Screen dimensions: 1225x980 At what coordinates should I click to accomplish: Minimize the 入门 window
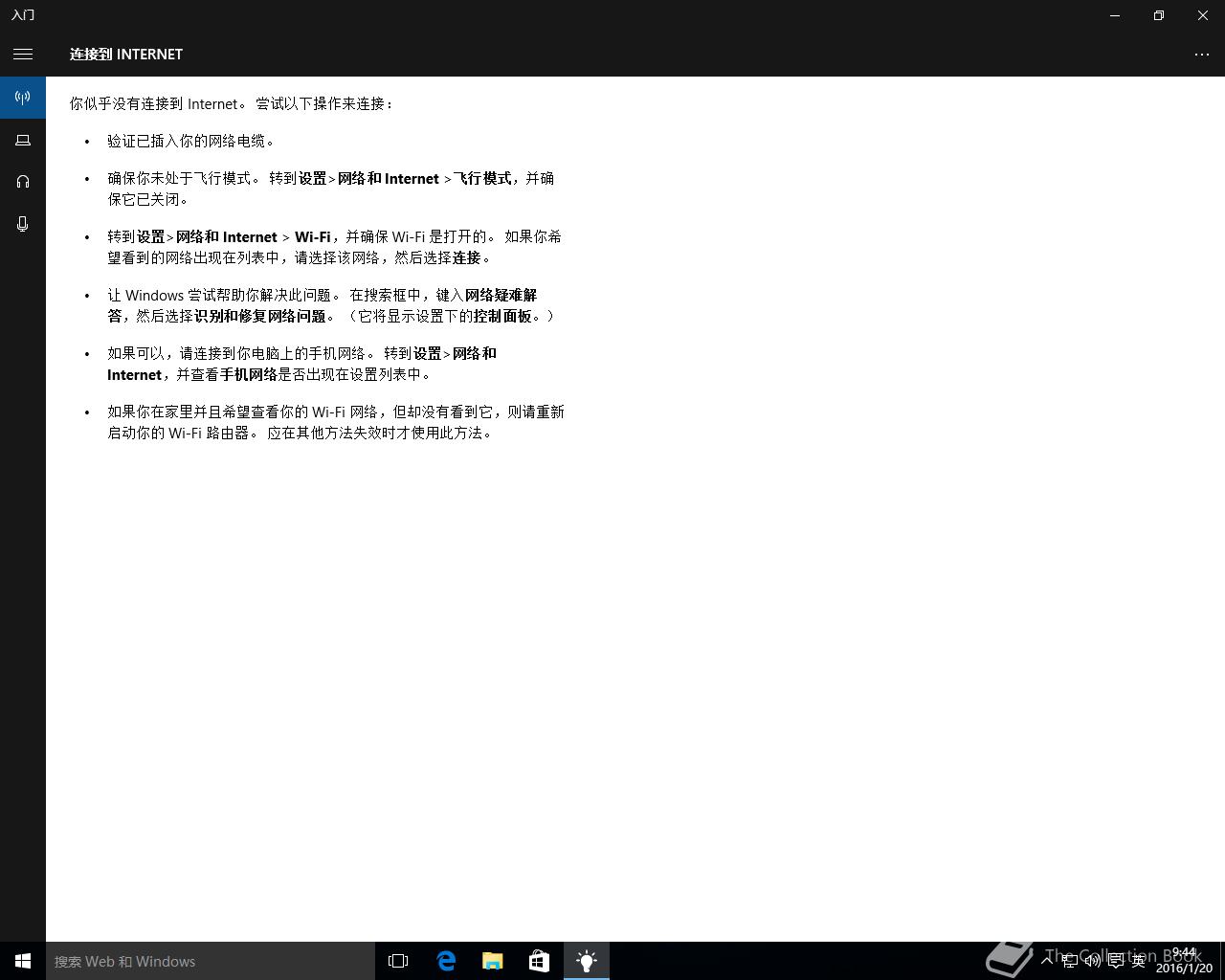[1115, 15]
